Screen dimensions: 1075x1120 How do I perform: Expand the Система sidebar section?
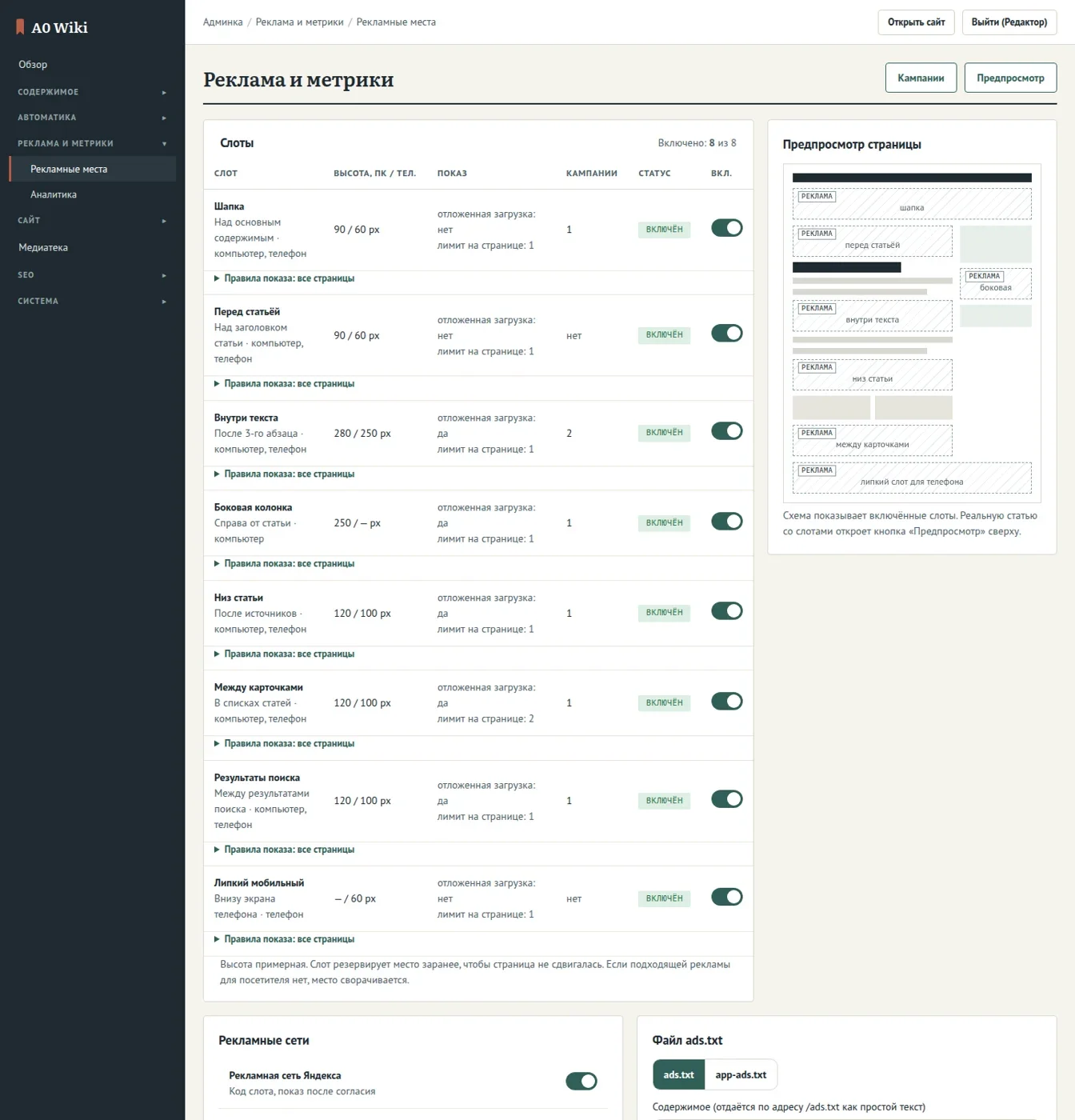pos(92,302)
